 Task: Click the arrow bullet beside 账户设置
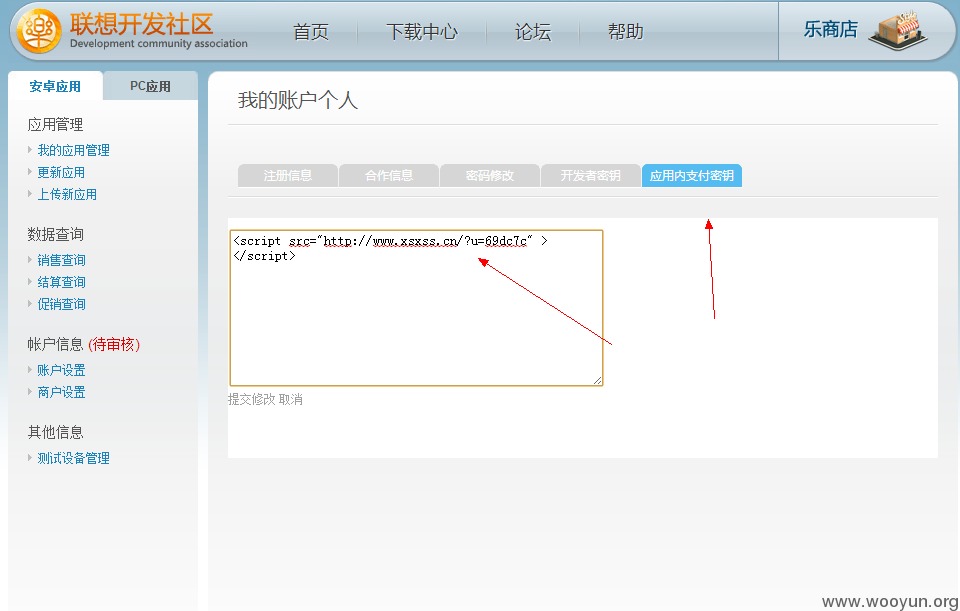coord(29,369)
